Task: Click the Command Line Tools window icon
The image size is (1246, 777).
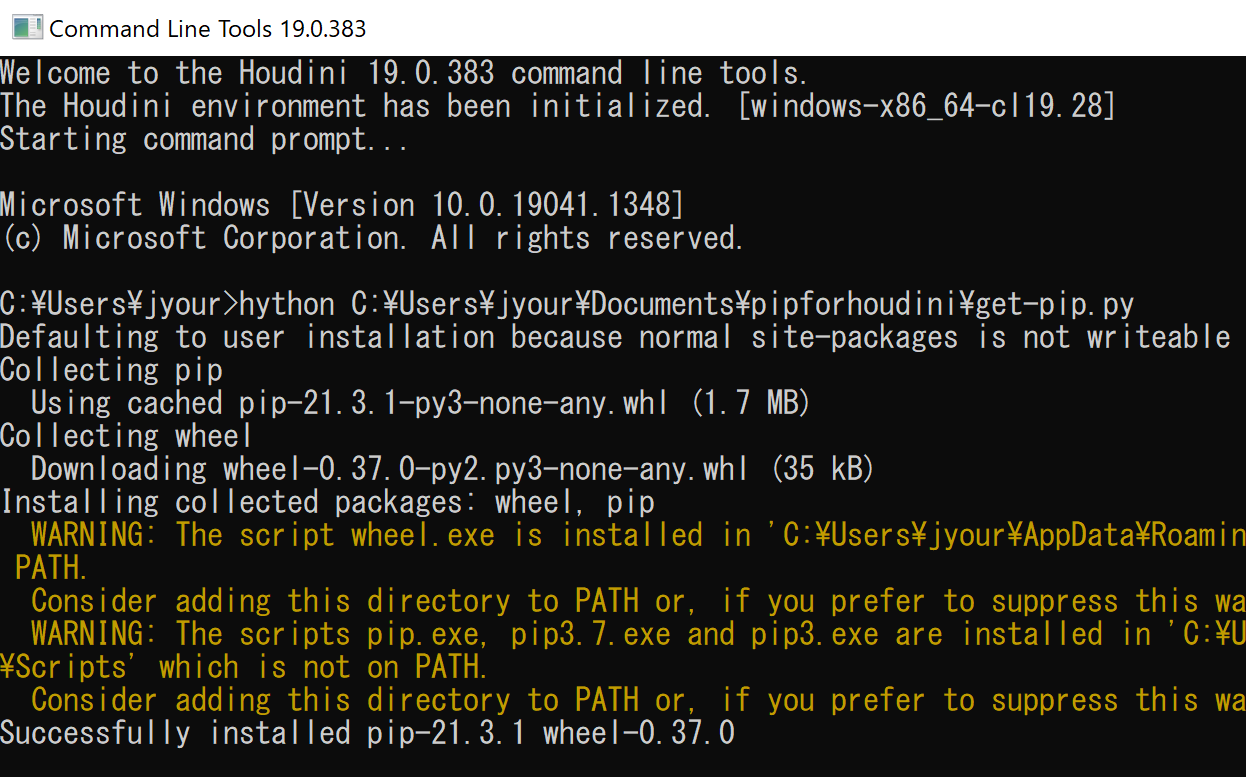Action: pyautogui.click(x=27, y=28)
